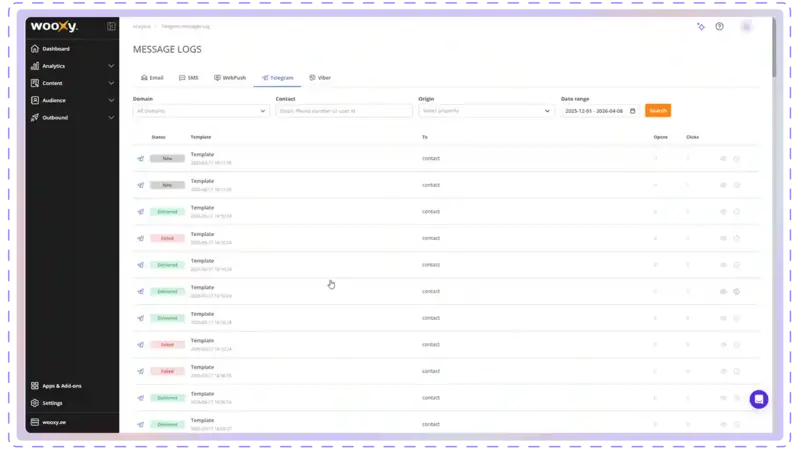The width and height of the screenshot is (800, 450).
Task: Click the Opens column header
Action: (x=660, y=137)
